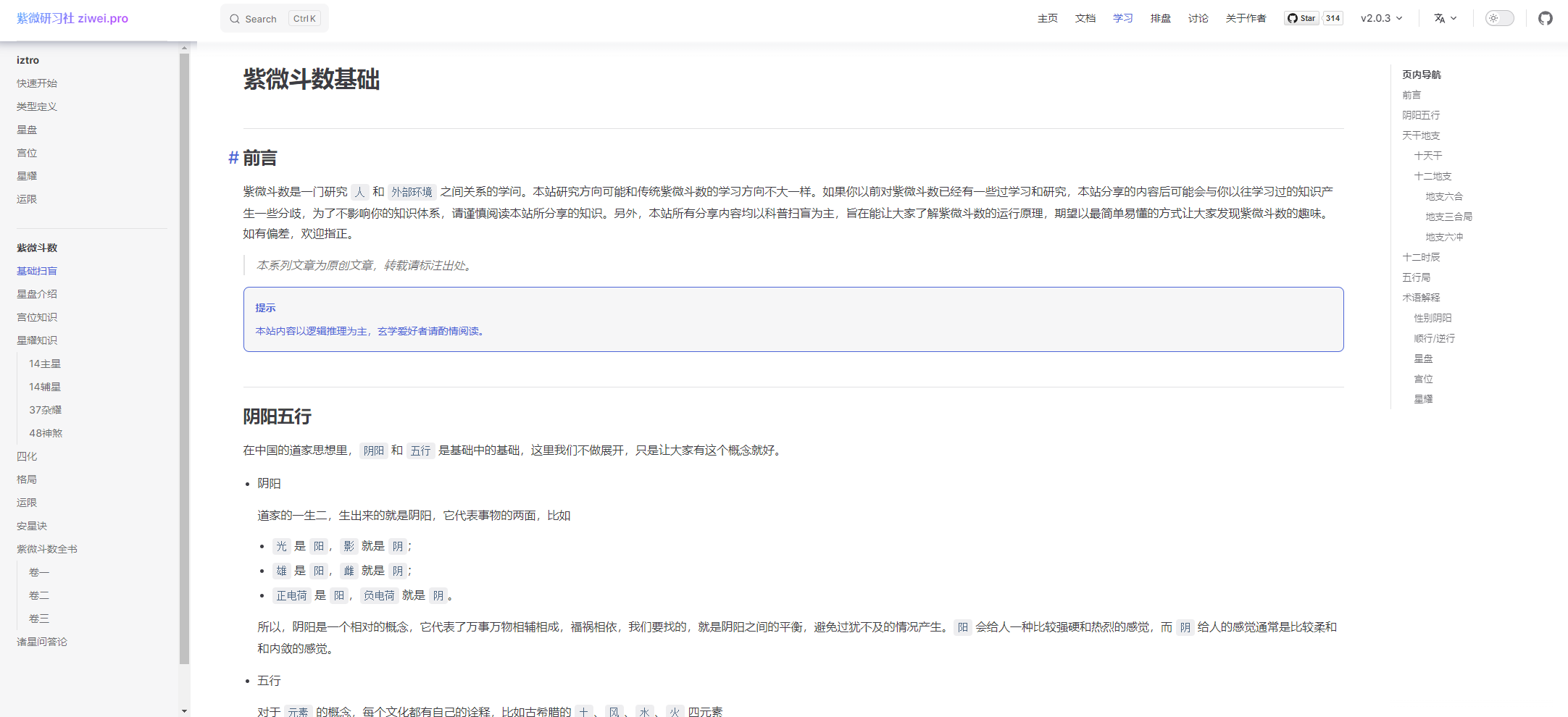Click the # anchor icon beside 前言 heading
The width and height of the screenshot is (1568, 717).
click(232, 157)
